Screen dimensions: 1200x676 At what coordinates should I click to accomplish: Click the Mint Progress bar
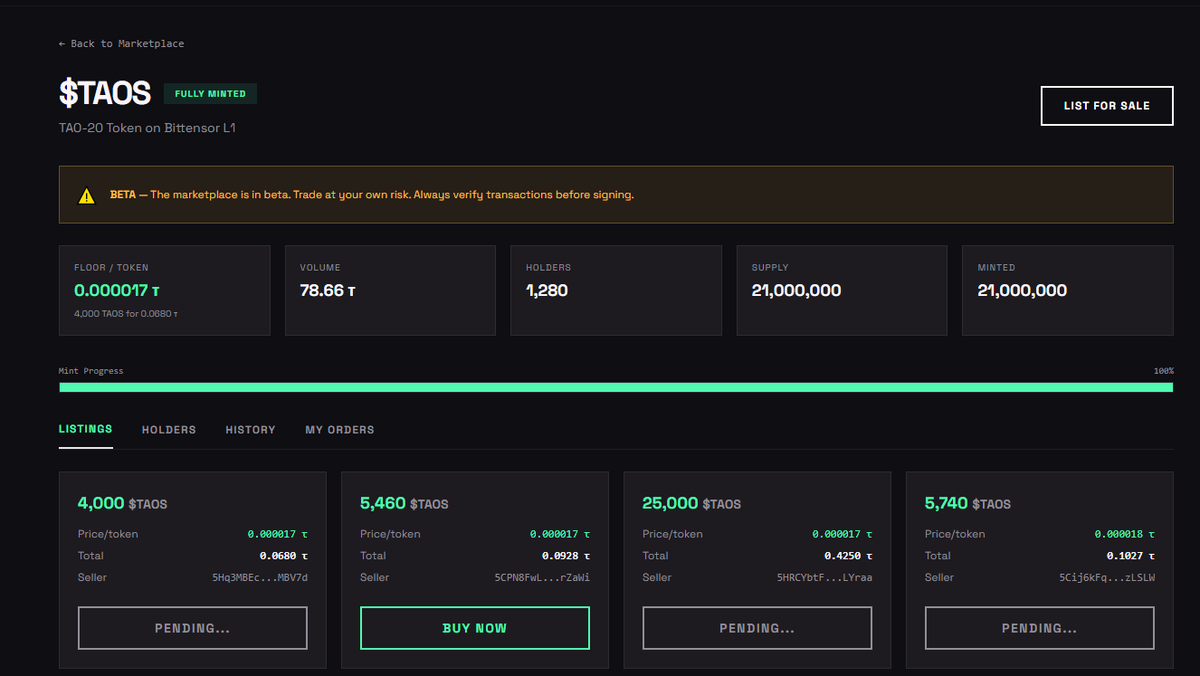tap(616, 387)
